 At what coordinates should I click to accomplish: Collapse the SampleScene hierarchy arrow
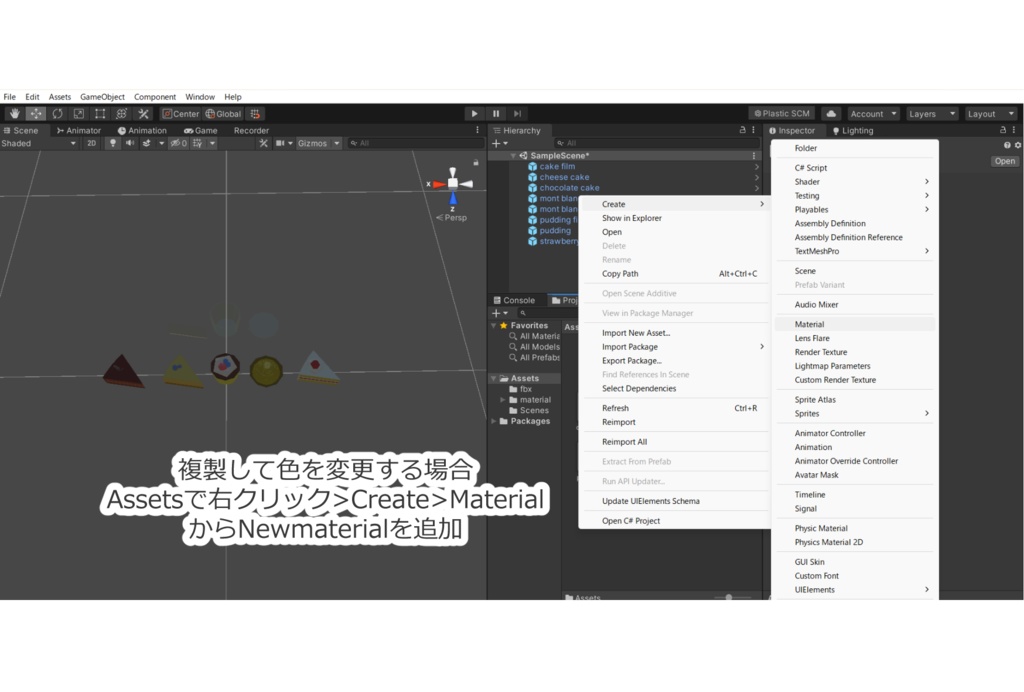click(513, 156)
